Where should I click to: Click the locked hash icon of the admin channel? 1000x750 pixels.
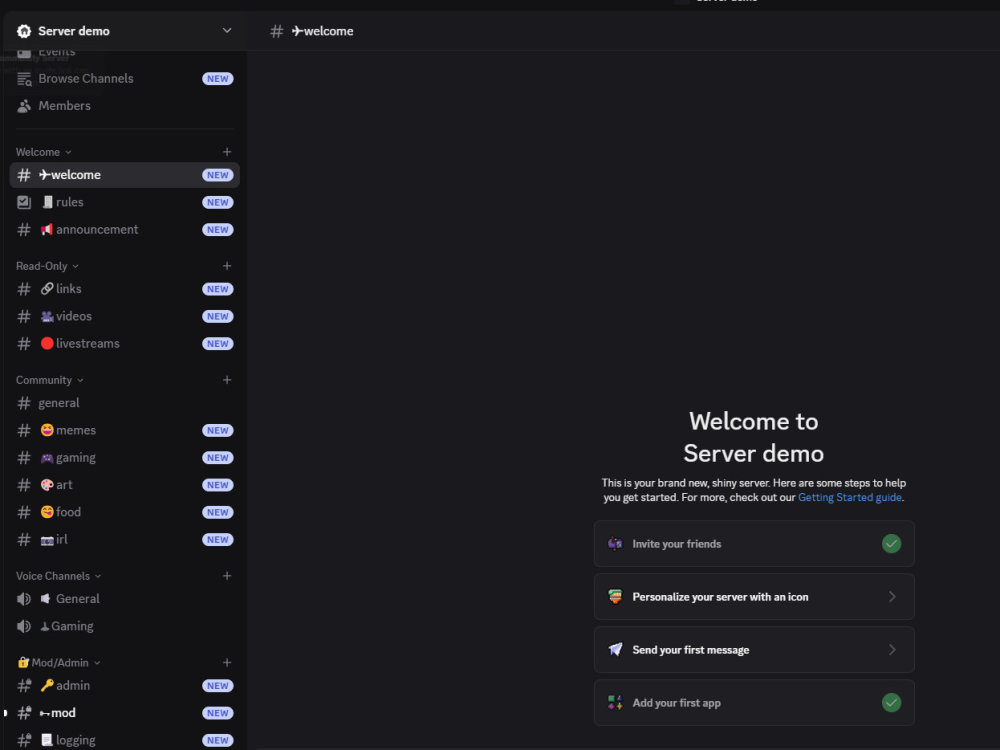click(x=24, y=686)
